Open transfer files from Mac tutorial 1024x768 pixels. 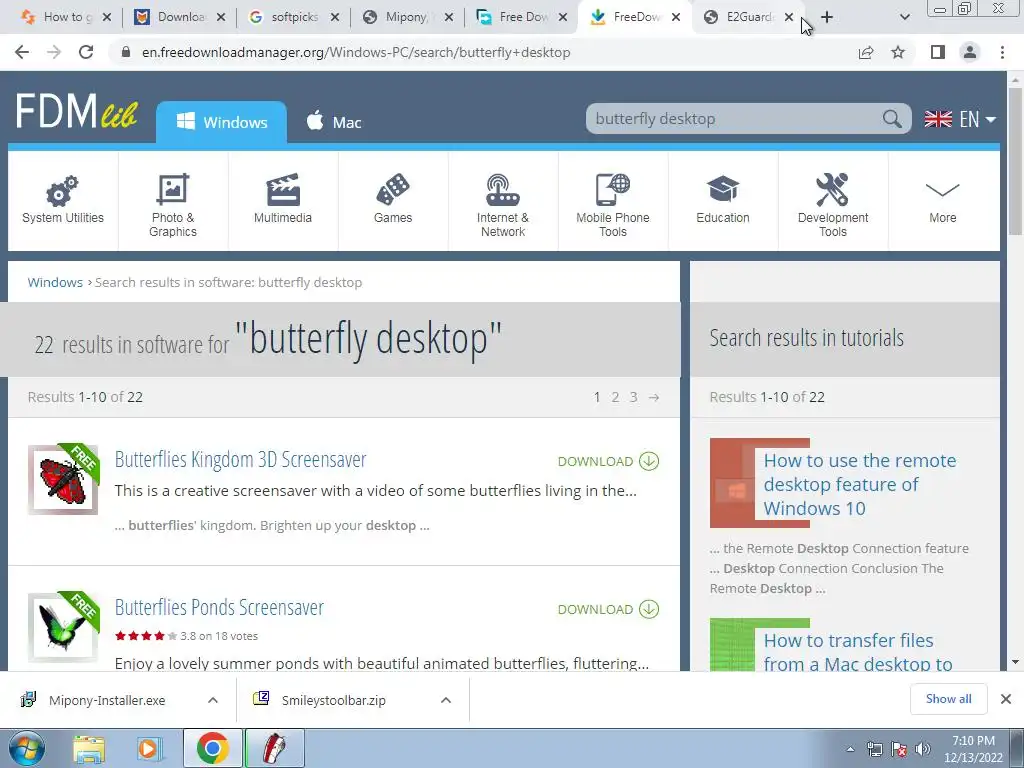point(857,652)
